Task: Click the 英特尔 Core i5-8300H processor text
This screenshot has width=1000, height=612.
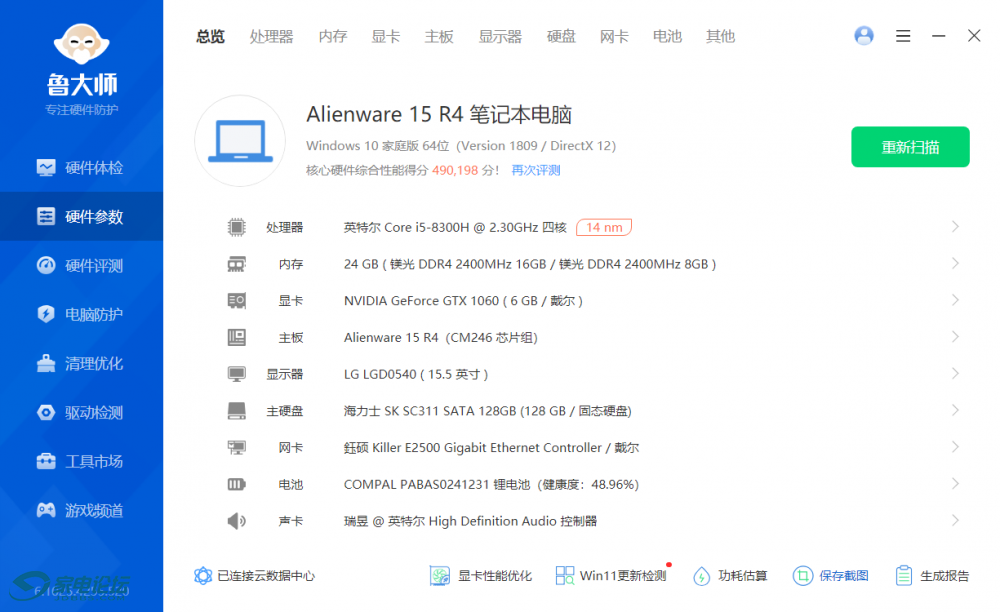Action: point(455,228)
